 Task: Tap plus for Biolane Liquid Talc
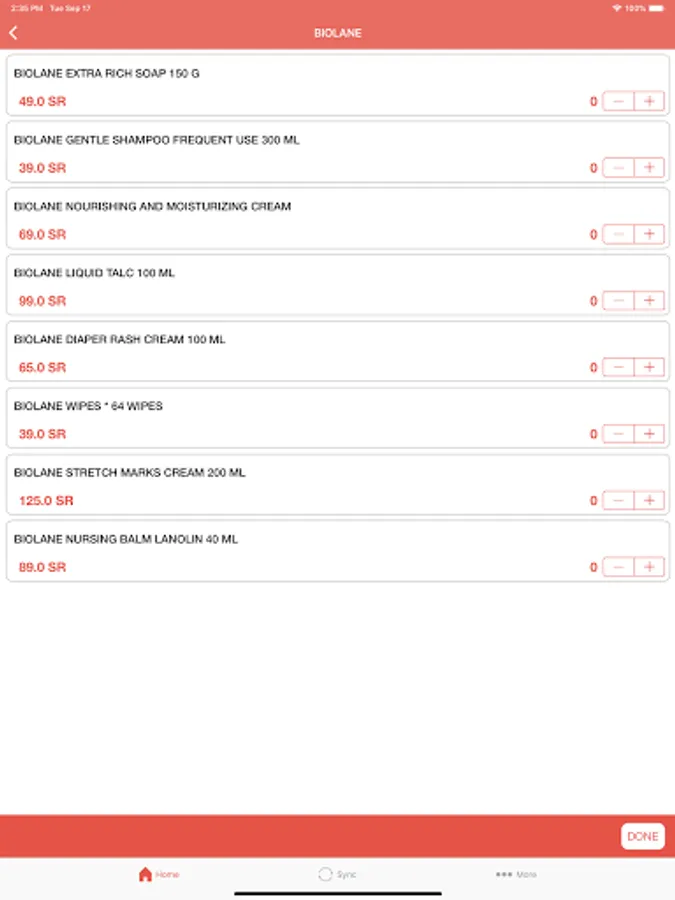click(x=649, y=301)
